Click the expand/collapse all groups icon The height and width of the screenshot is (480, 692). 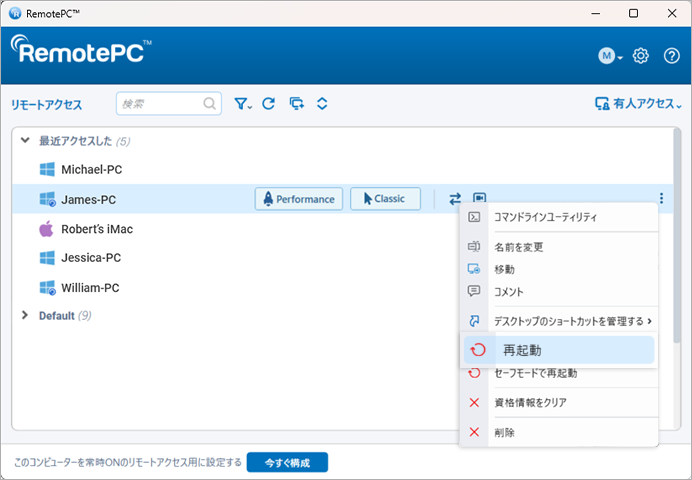[322, 104]
